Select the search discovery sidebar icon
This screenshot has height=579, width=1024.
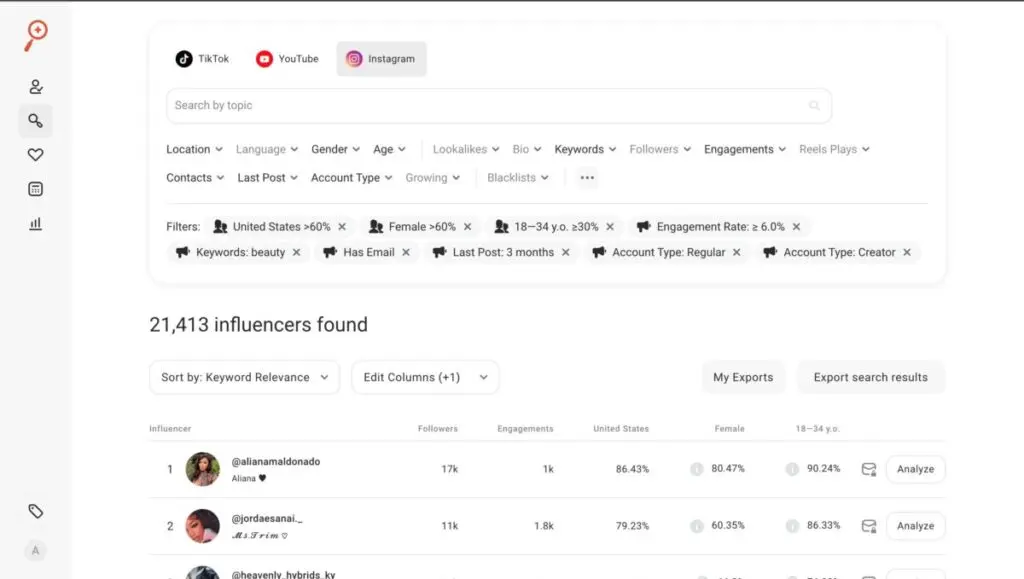(36, 121)
